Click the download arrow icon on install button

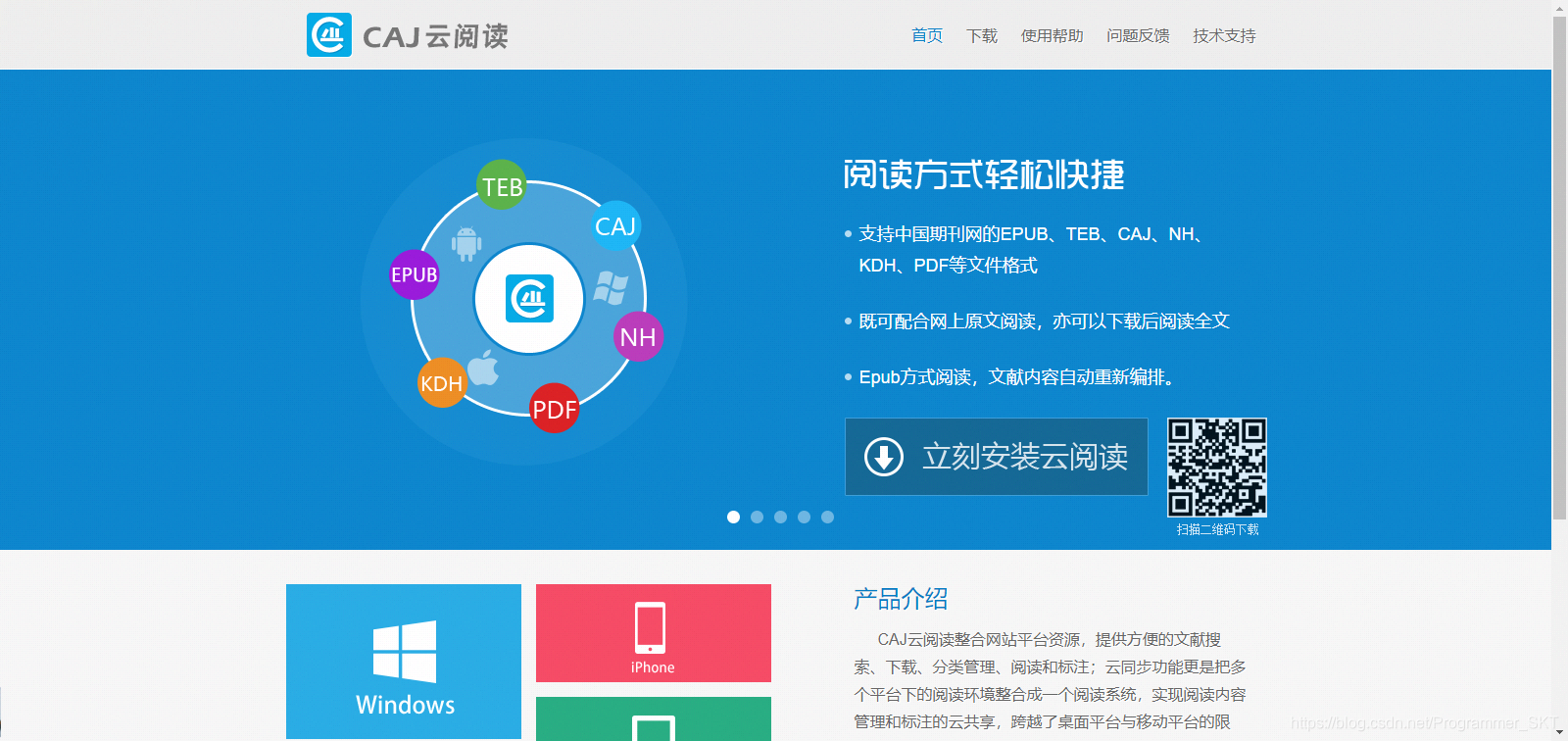tap(884, 457)
